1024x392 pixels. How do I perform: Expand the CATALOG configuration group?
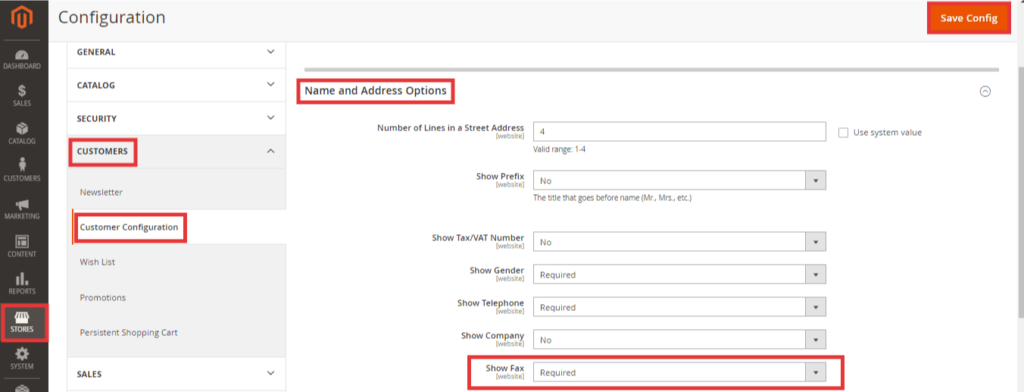[x=176, y=85]
